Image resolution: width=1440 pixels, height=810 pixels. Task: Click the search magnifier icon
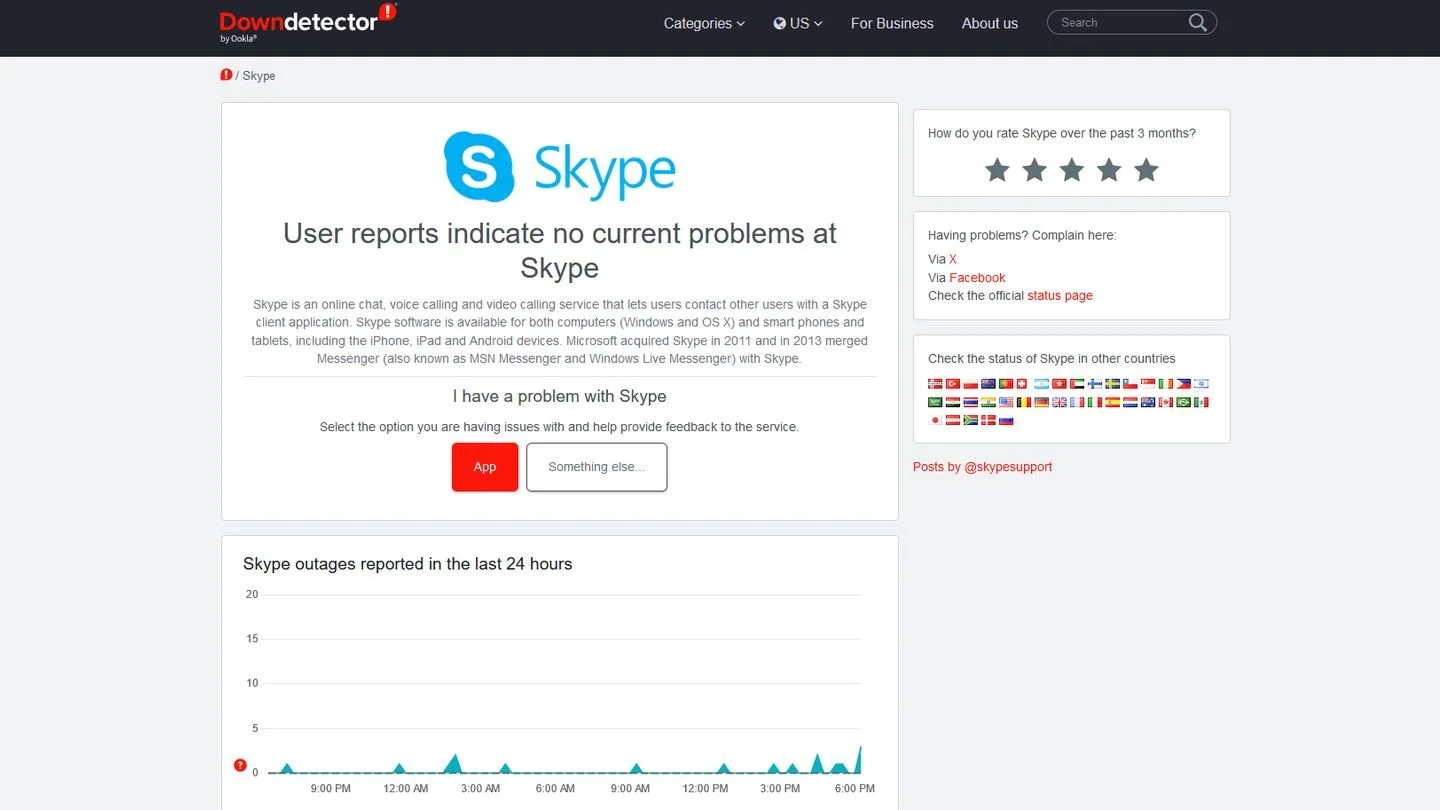[1197, 23]
